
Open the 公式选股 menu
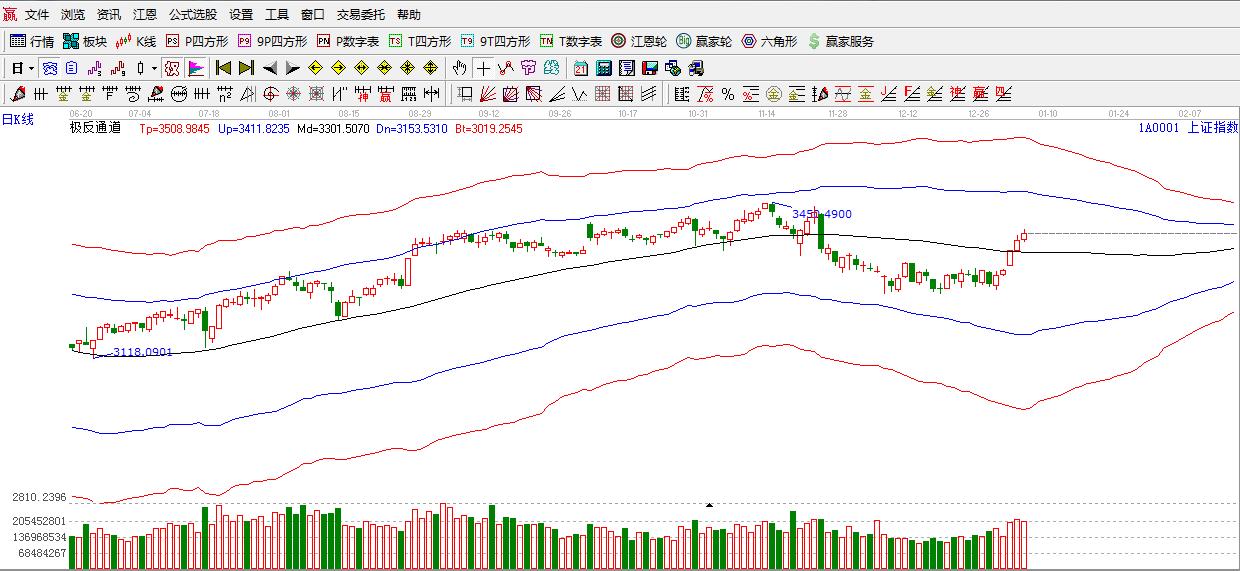[192, 15]
